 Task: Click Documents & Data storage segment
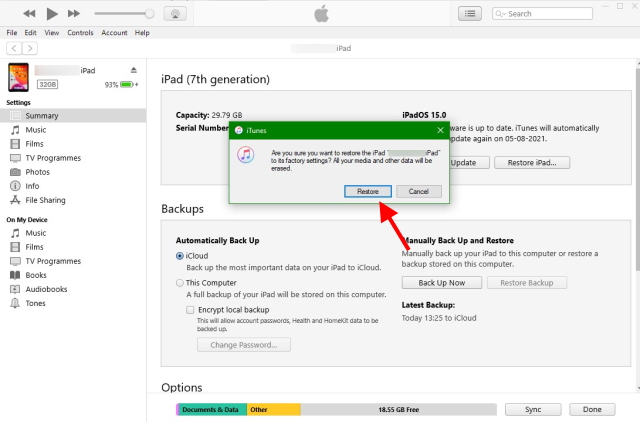[x=211, y=409]
